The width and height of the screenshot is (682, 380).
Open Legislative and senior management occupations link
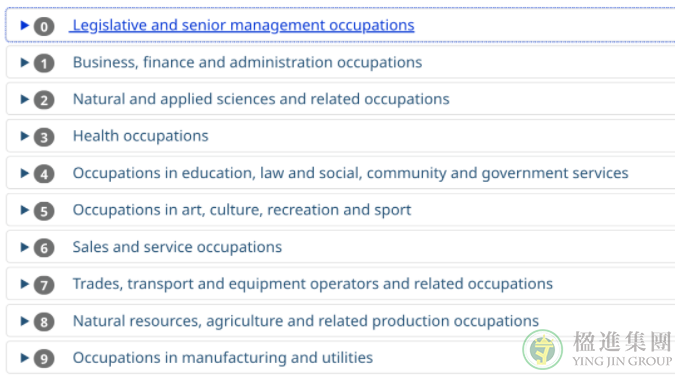244,25
